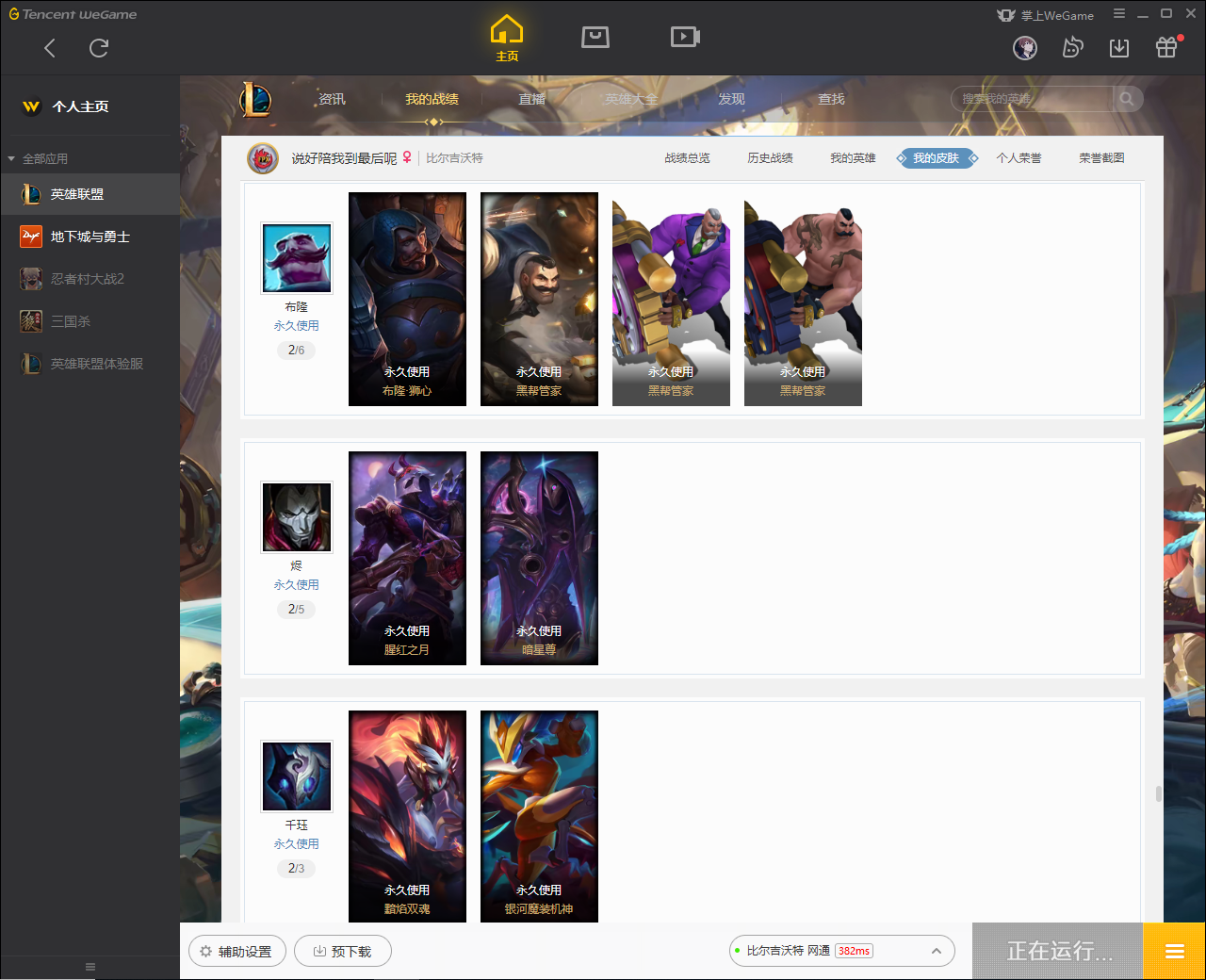Open the 主页 home icon
This screenshot has width=1206, height=980.
click(x=507, y=39)
